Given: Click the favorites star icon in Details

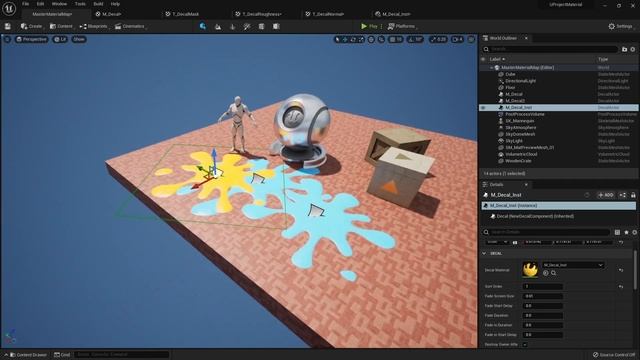Looking at the screenshot, I should click(627, 232).
